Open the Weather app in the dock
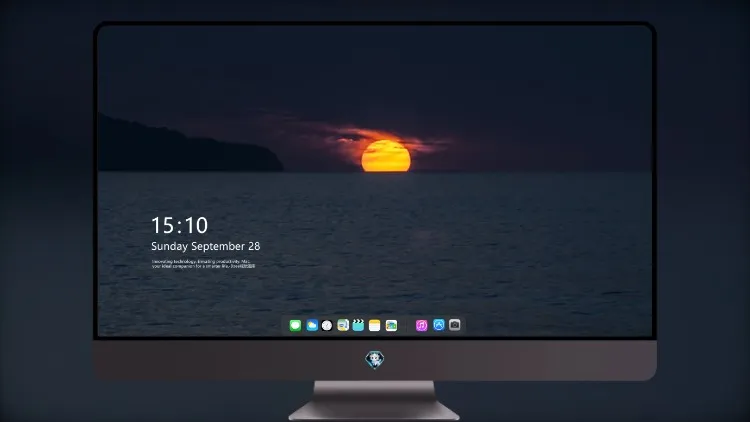This screenshot has width=750, height=422. [x=312, y=325]
